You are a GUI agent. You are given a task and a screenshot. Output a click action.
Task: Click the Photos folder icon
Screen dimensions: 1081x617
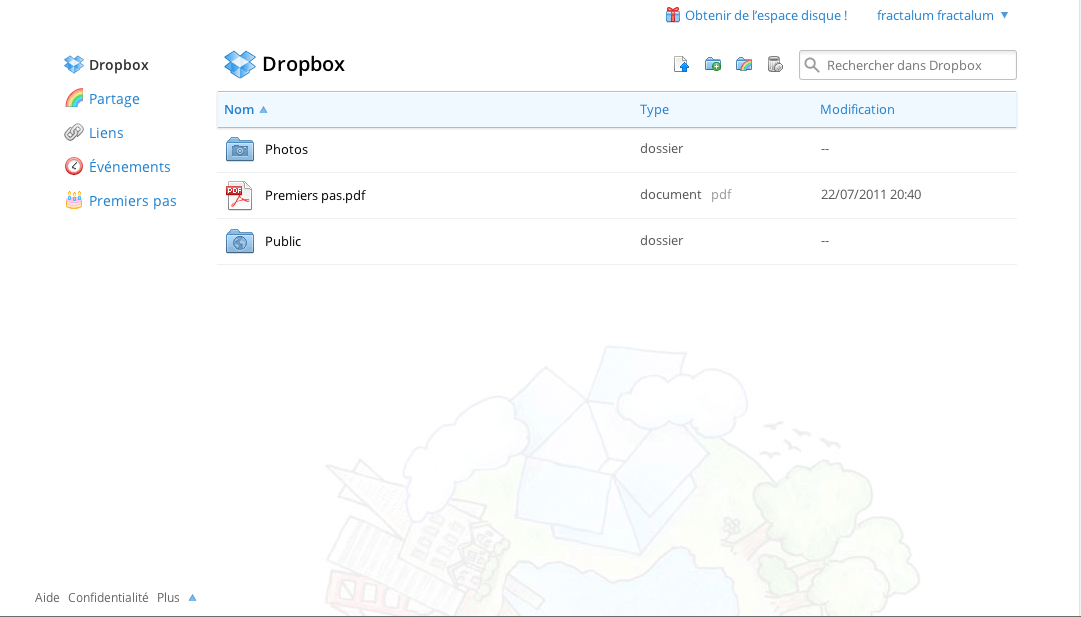pyautogui.click(x=240, y=150)
